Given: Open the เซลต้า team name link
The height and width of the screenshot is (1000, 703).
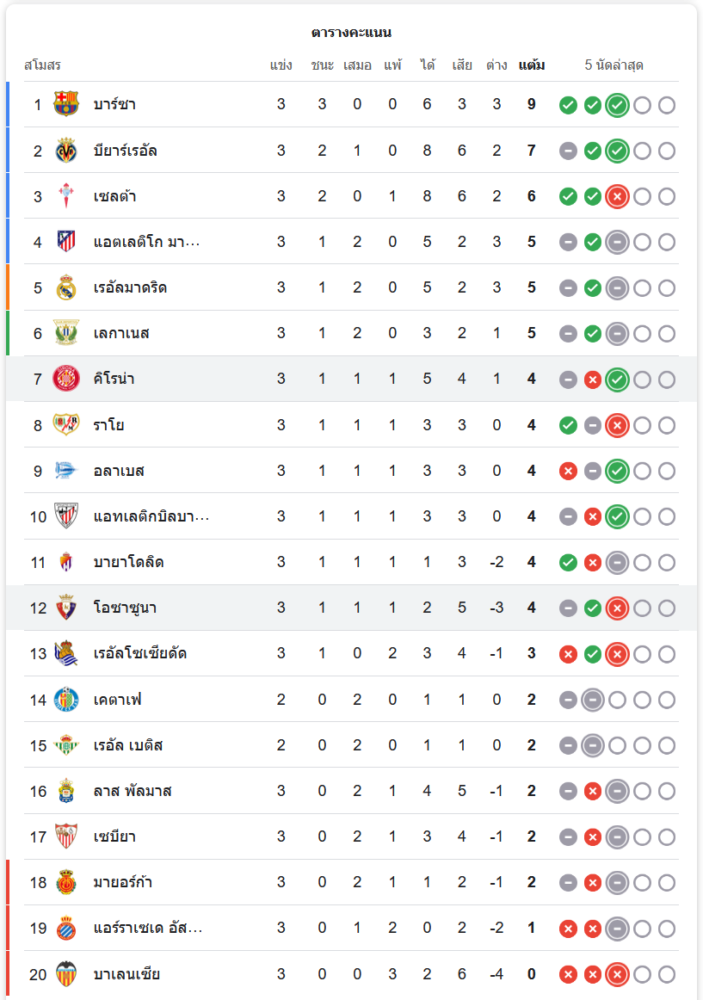Looking at the screenshot, I should click(116, 196).
